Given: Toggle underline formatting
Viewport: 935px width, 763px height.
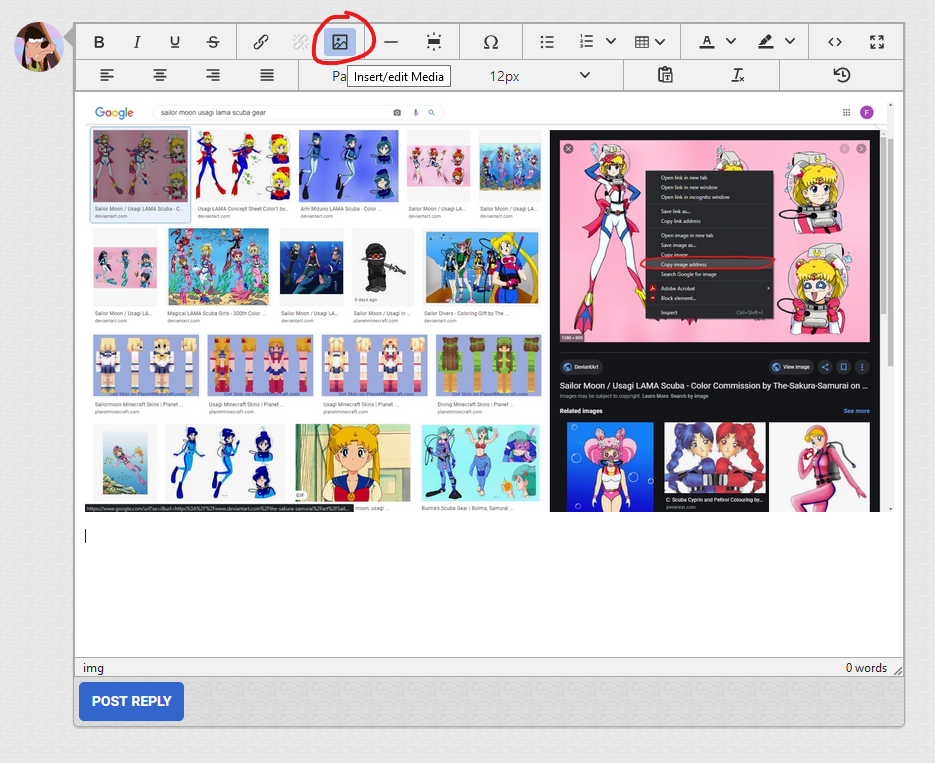Looking at the screenshot, I should [175, 42].
